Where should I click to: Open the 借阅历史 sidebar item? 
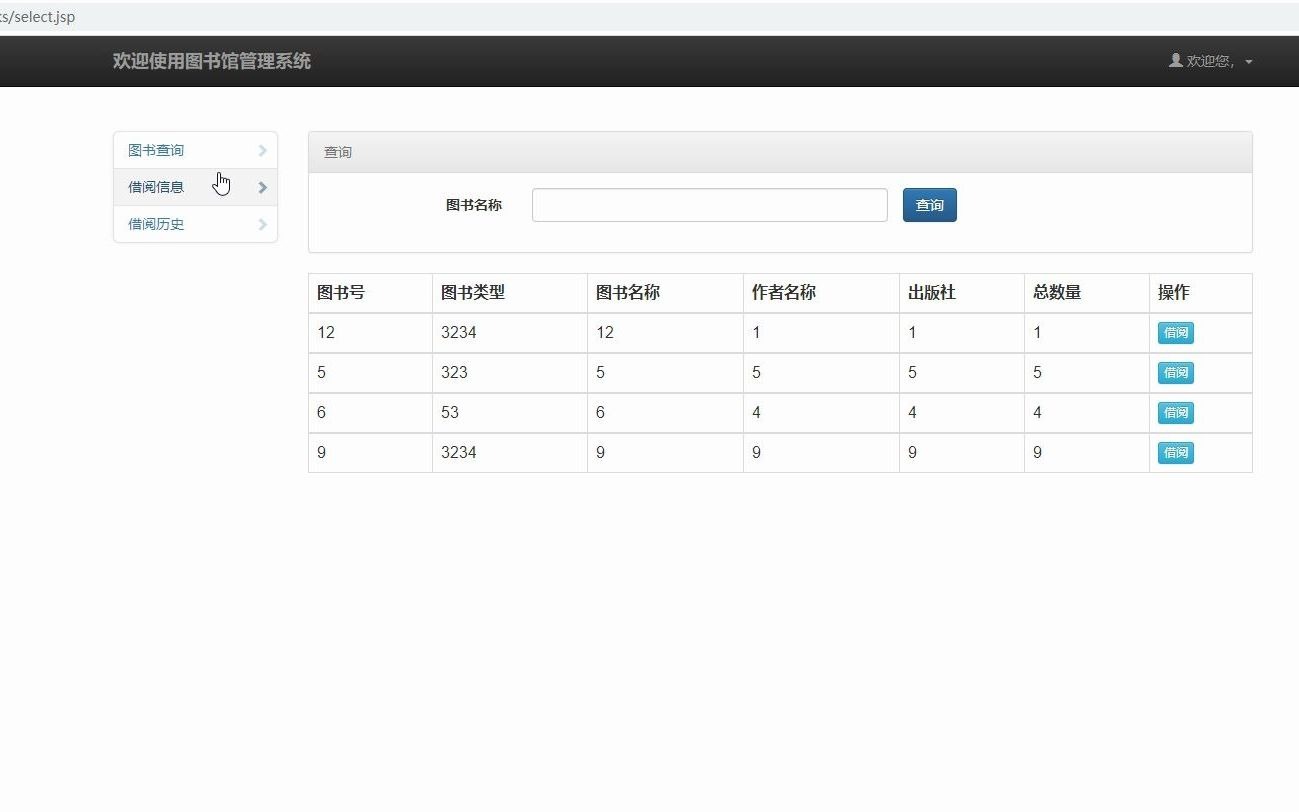click(195, 224)
